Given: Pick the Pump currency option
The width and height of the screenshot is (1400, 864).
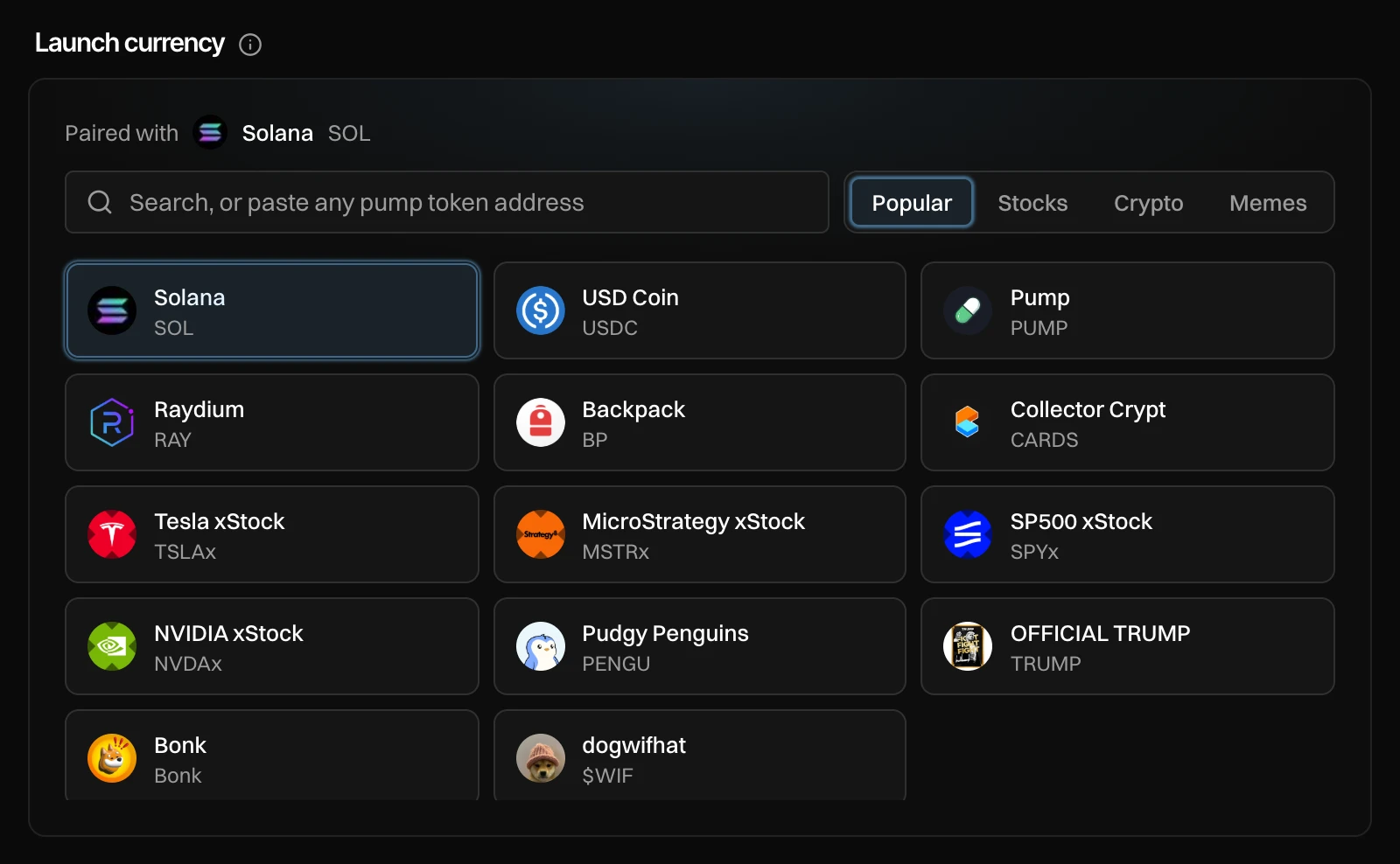Looking at the screenshot, I should tap(1128, 310).
